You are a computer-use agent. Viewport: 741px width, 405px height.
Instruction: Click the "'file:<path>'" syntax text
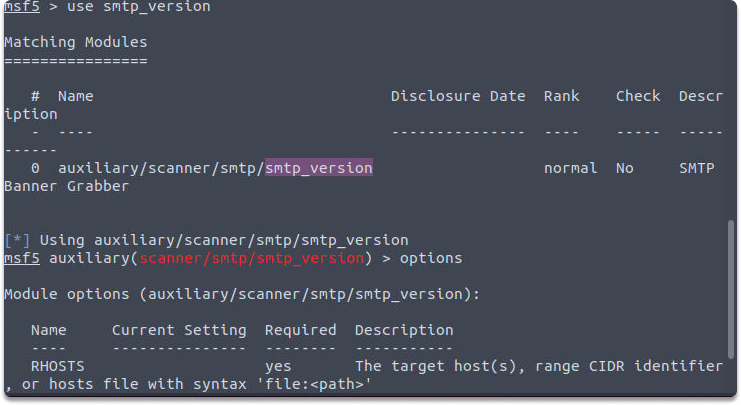tap(314, 384)
